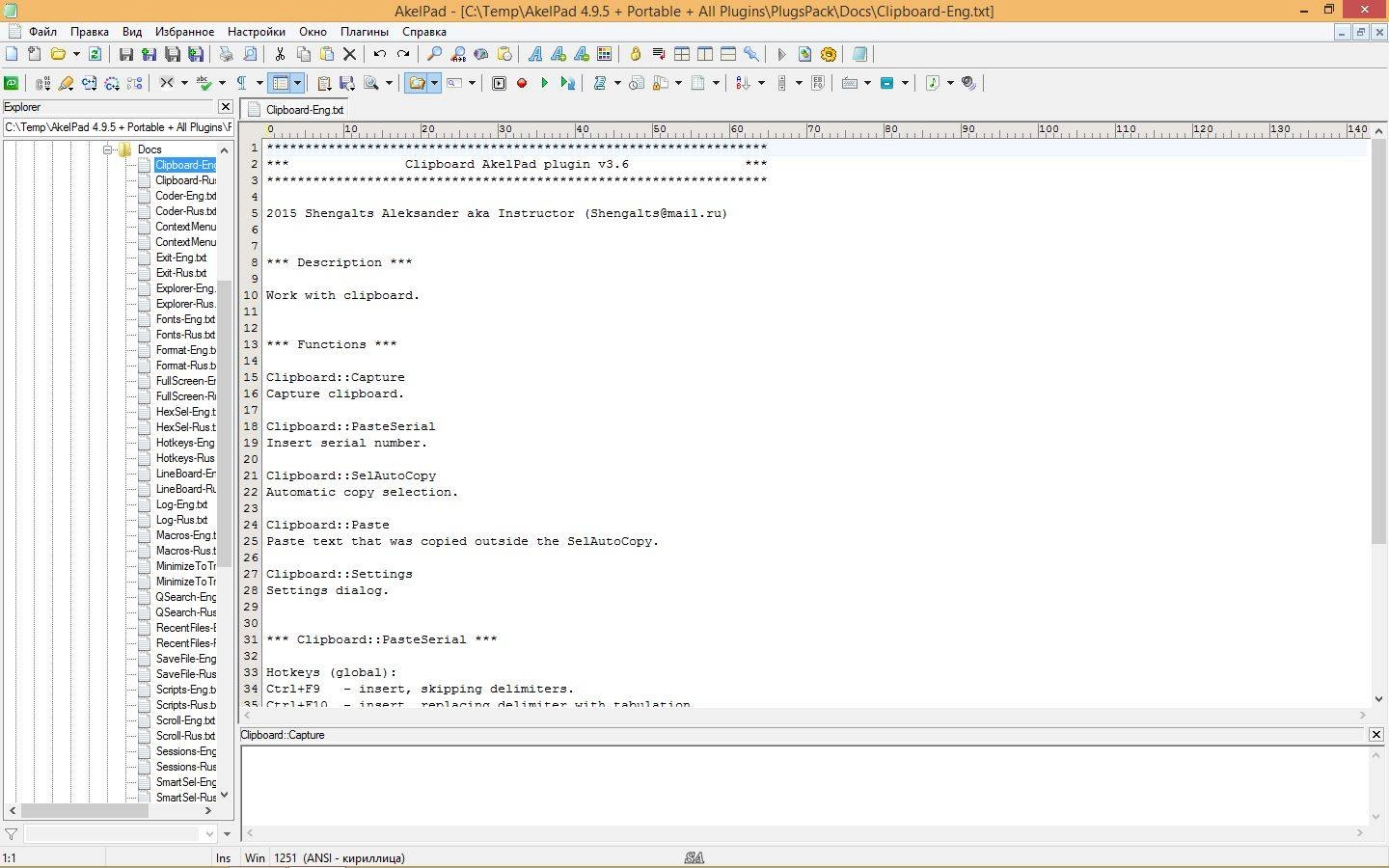Click the Undo arrow icon
This screenshot has width=1389, height=868.
pos(380,54)
